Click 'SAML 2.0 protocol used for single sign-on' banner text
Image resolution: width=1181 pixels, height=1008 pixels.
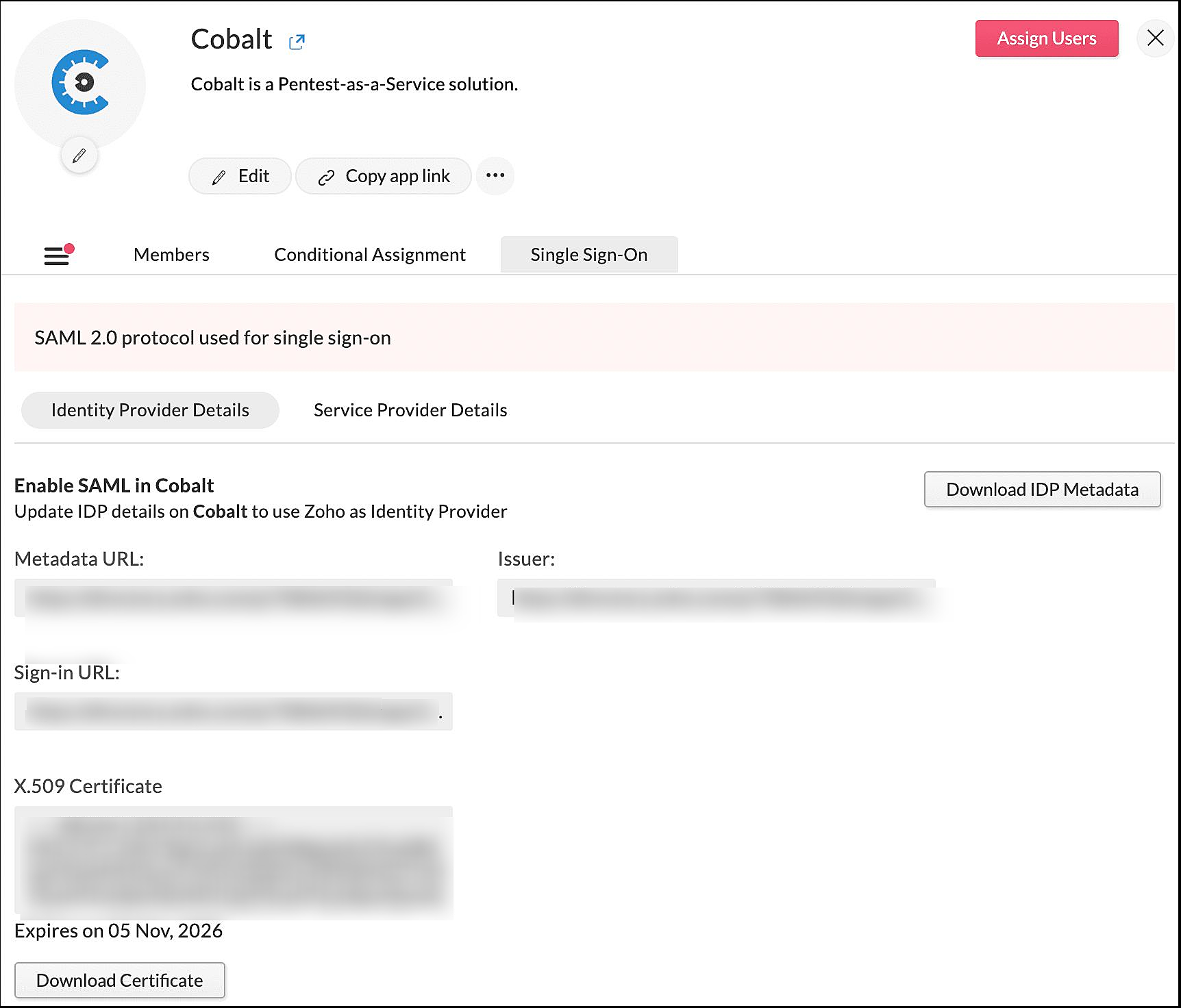click(212, 338)
